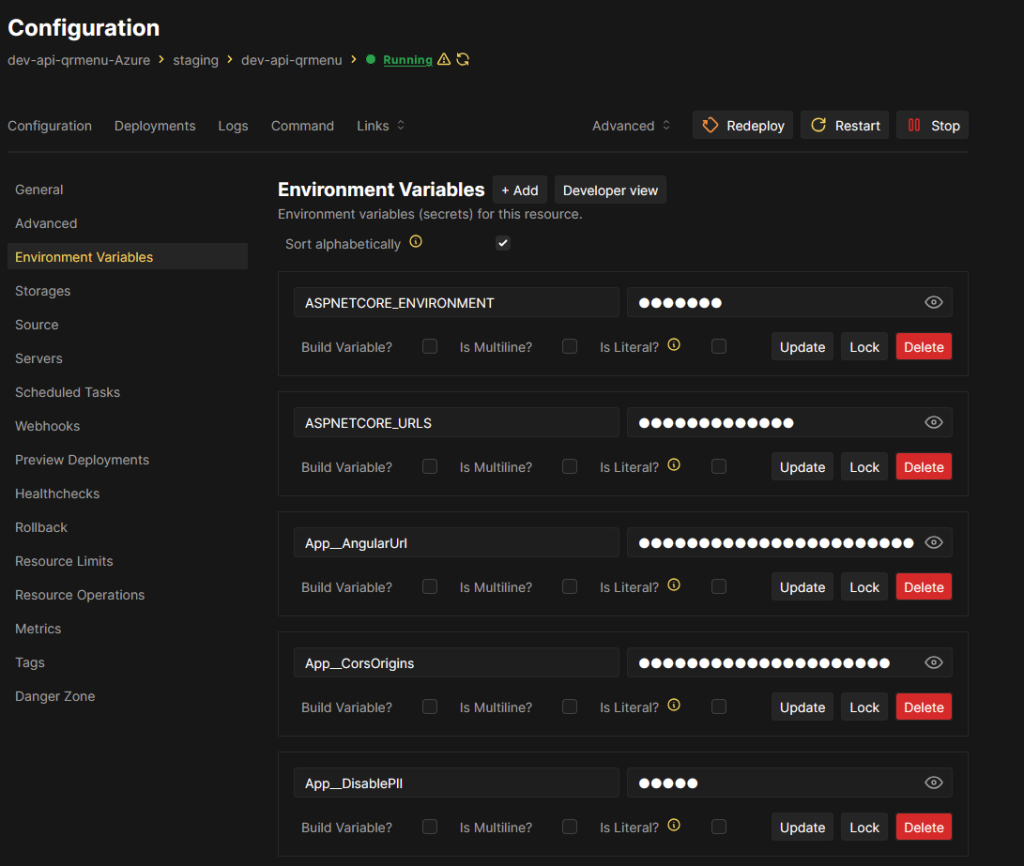
Task: Enable Build Variable for ASPNETCORE_URLS
Action: (430, 466)
